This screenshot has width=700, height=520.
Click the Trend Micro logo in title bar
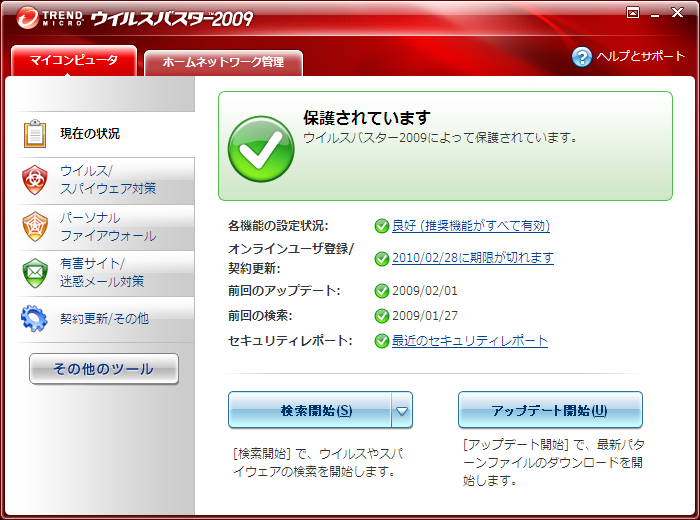(x=48, y=17)
